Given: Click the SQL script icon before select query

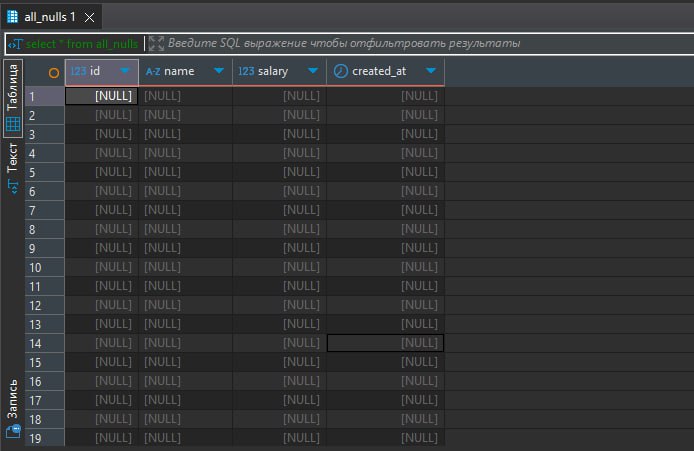Looking at the screenshot, I should (15, 44).
